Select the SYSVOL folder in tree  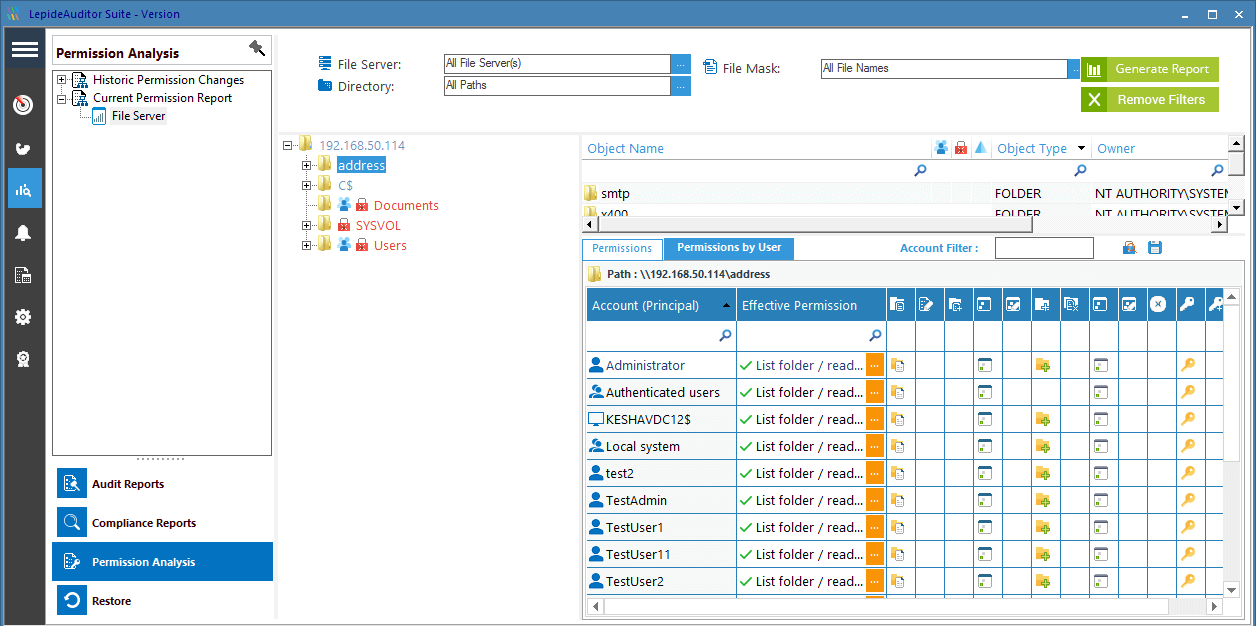click(x=378, y=225)
